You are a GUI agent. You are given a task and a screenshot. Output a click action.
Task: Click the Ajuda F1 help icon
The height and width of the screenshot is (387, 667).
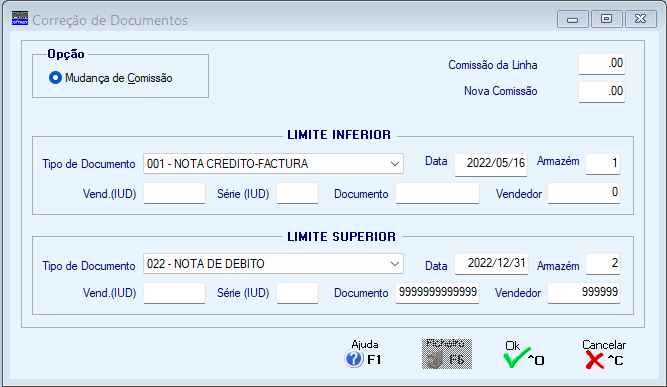click(x=354, y=359)
